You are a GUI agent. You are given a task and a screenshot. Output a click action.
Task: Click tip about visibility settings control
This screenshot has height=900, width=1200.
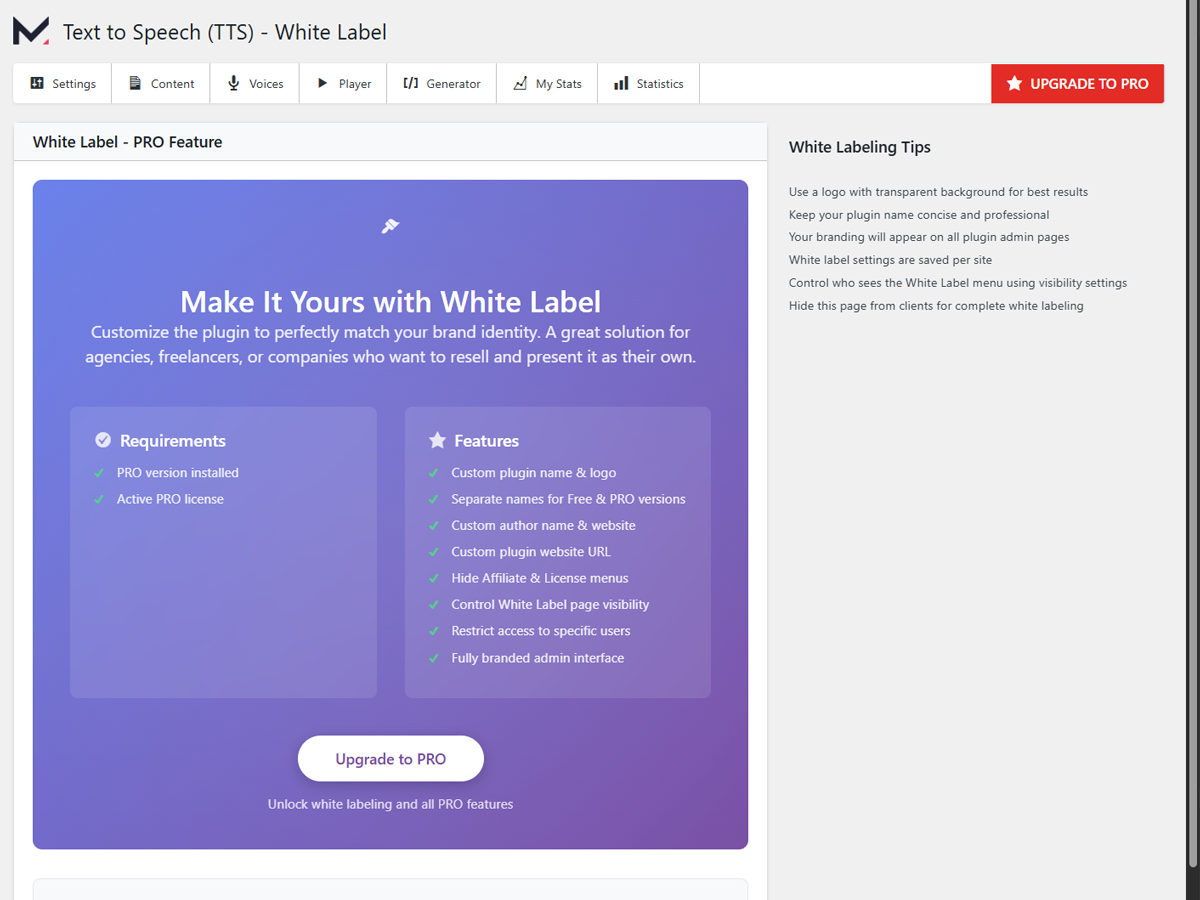coord(958,283)
